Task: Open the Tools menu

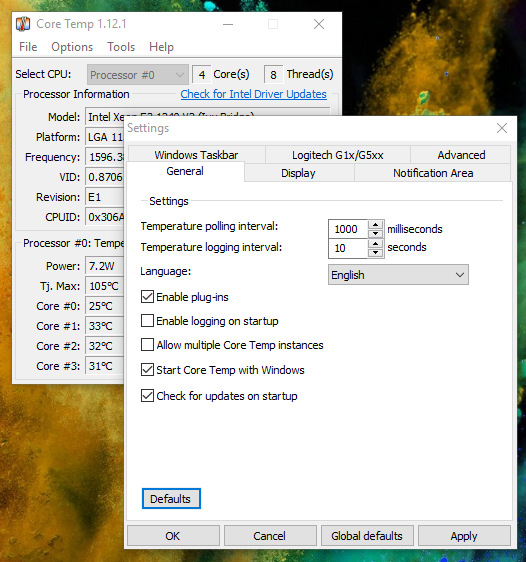Action: tap(121, 47)
